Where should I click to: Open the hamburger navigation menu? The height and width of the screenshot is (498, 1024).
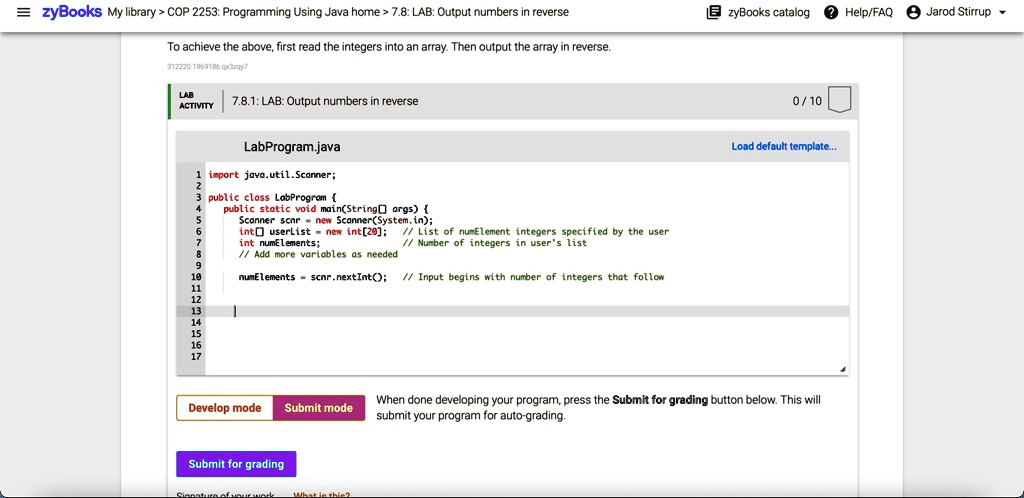click(24, 12)
